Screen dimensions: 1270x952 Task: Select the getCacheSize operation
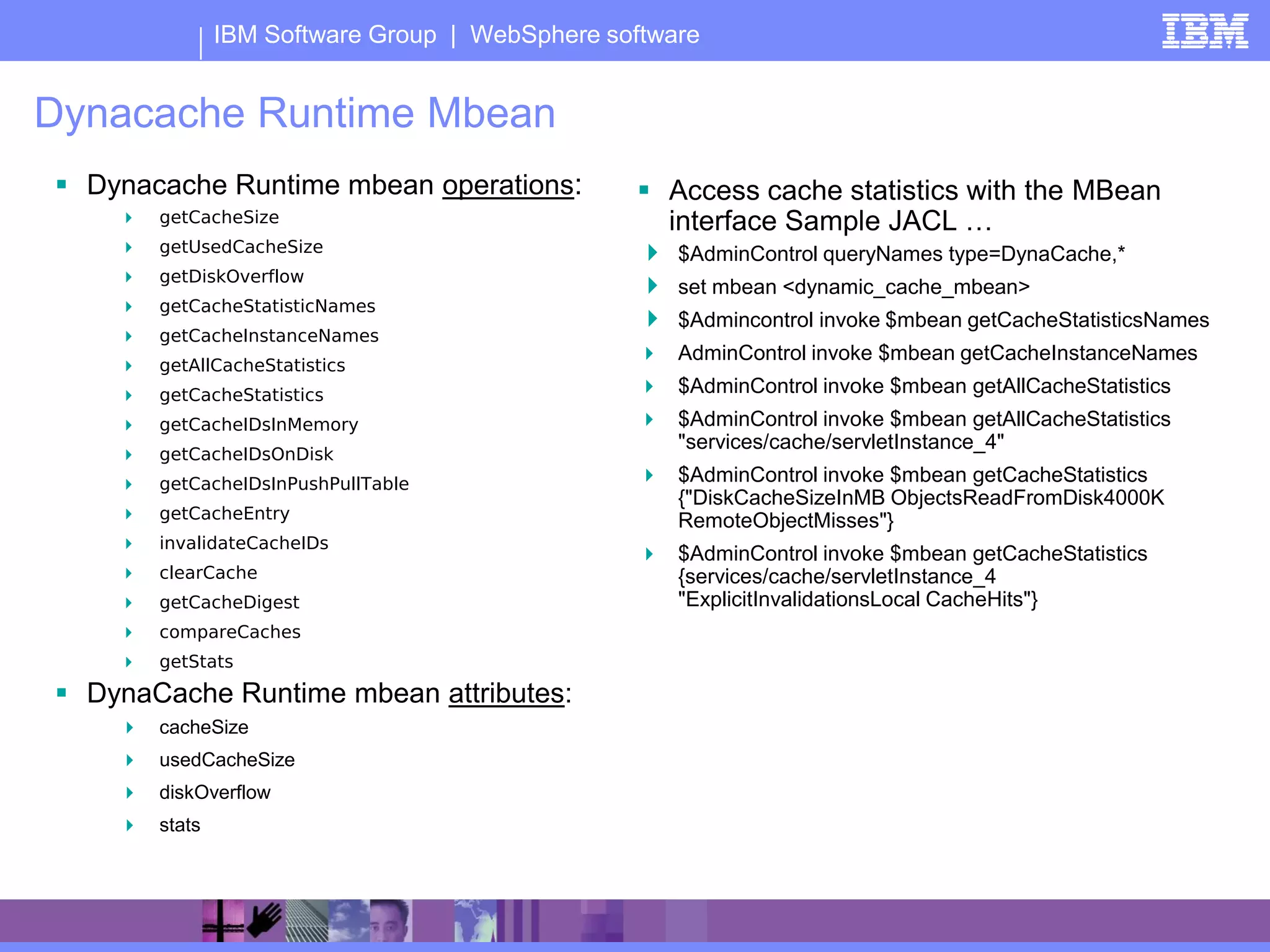pyautogui.click(x=219, y=218)
